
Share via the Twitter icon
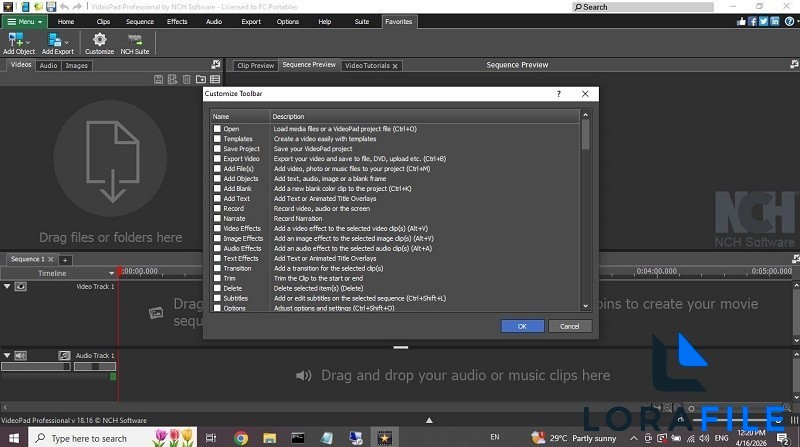click(764, 21)
